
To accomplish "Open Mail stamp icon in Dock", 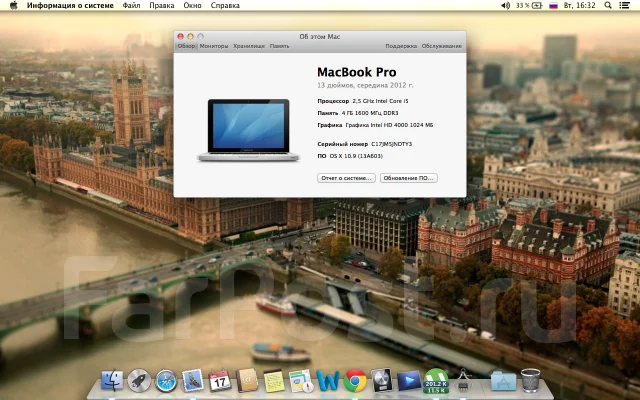I will coord(193,380).
